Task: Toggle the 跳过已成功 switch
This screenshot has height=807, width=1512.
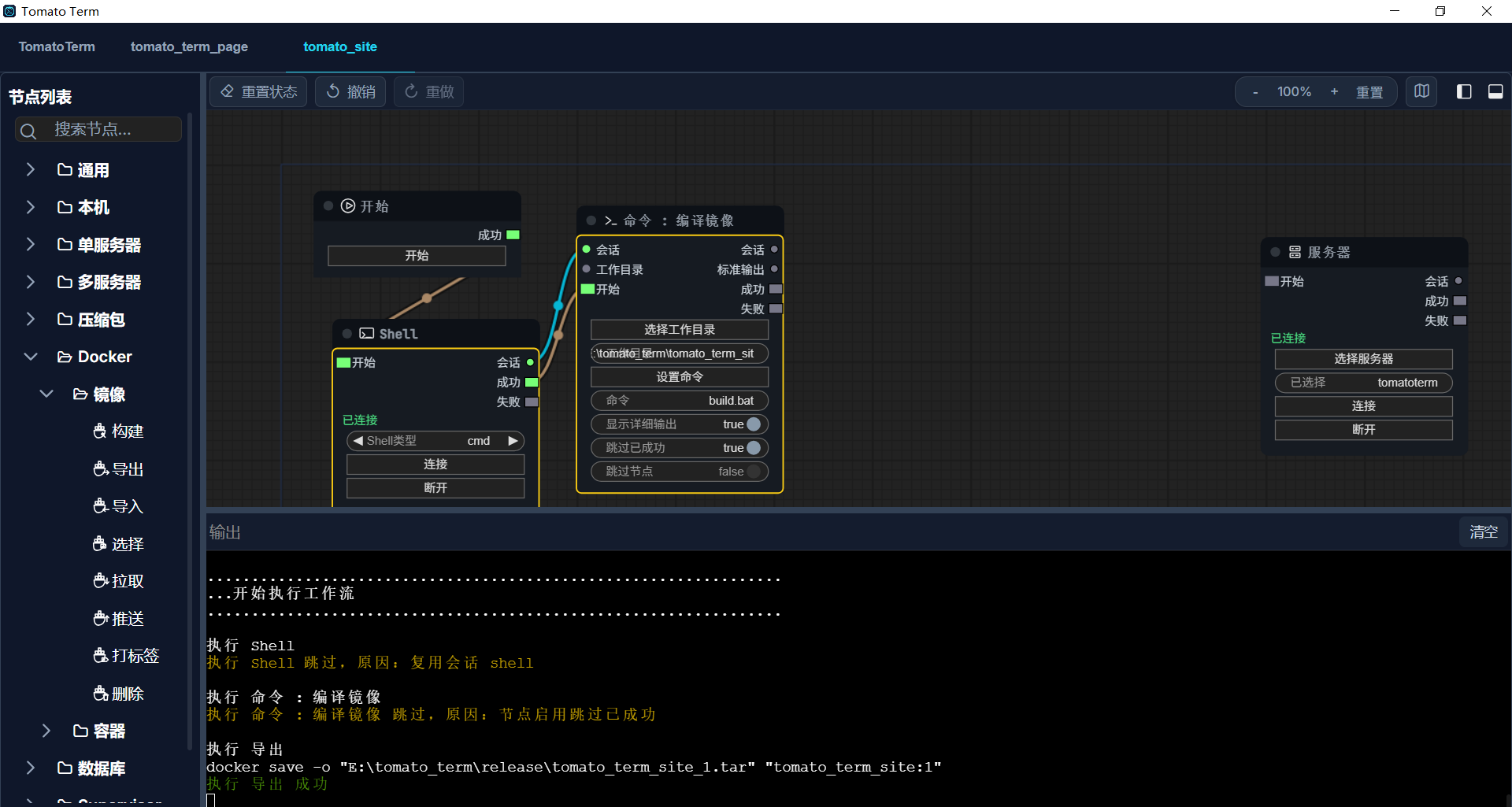Action: (753, 448)
